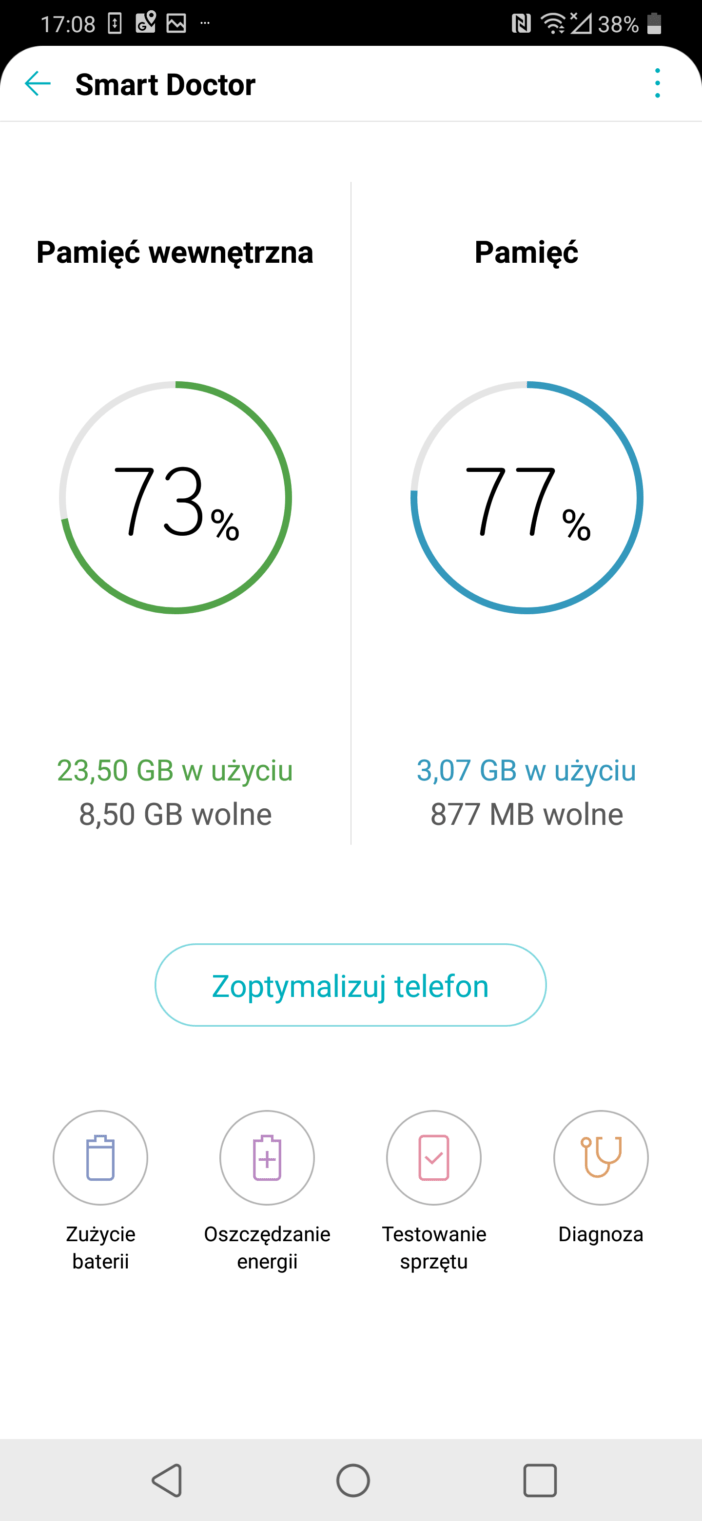Open the Testowanie sprzętu phone icon

coord(434,1158)
